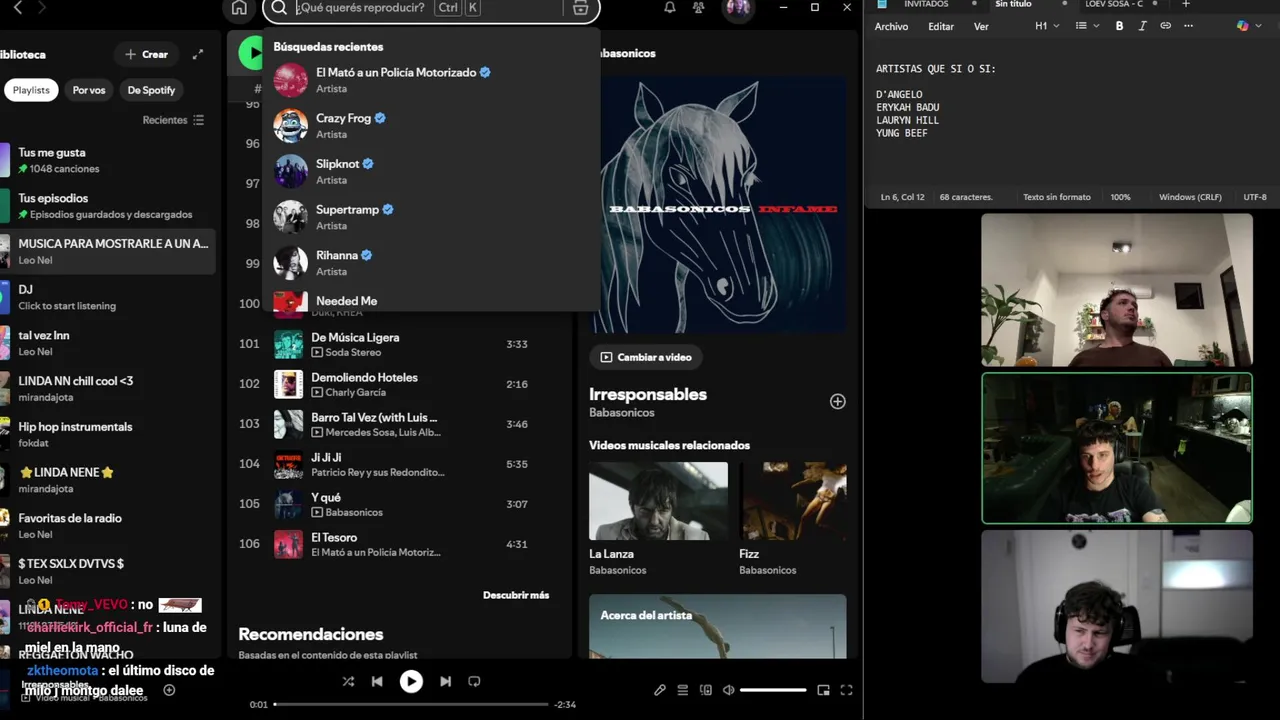The height and width of the screenshot is (720, 1280).
Task: Open the mini player icon
Action: click(823, 690)
